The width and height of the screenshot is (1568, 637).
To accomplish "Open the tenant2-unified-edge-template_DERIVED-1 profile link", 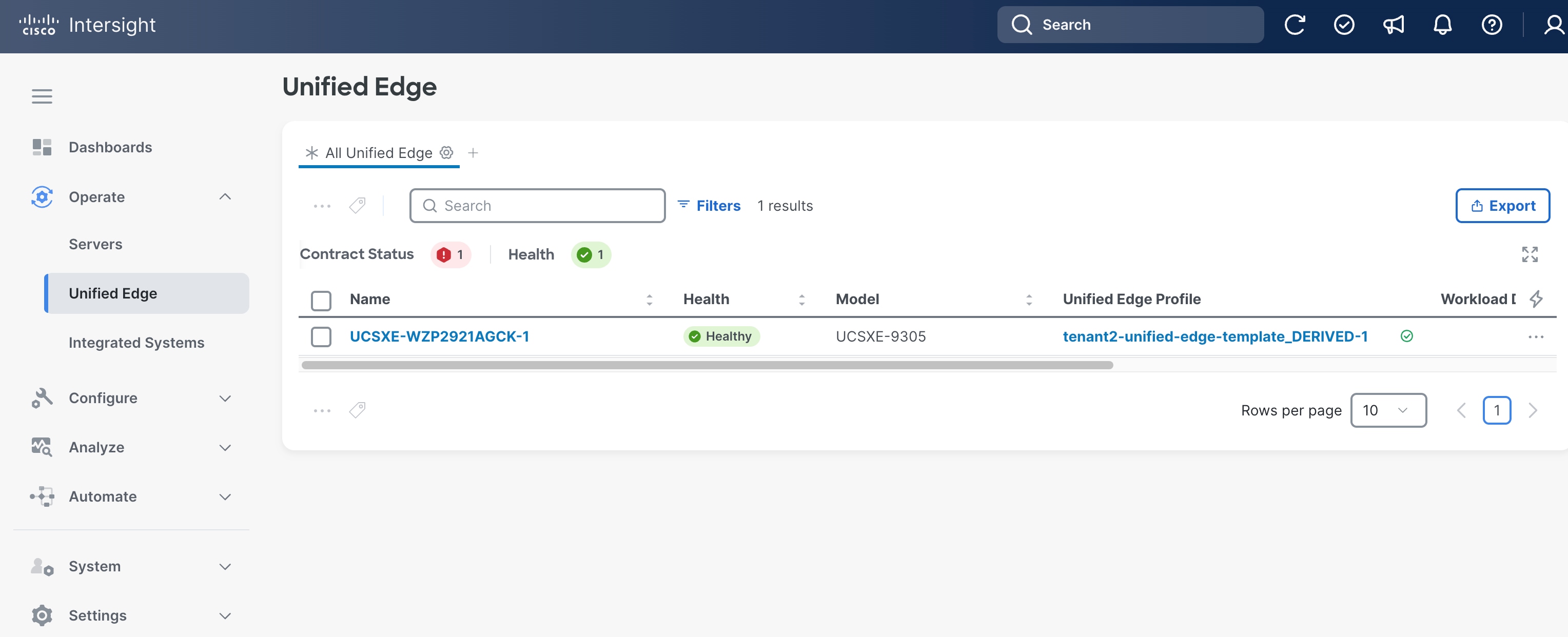I will (x=1215, y=336).
